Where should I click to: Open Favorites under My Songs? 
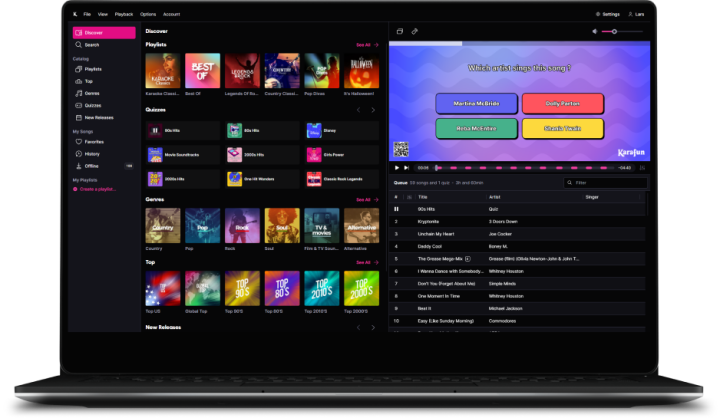[x=90, y=142]
